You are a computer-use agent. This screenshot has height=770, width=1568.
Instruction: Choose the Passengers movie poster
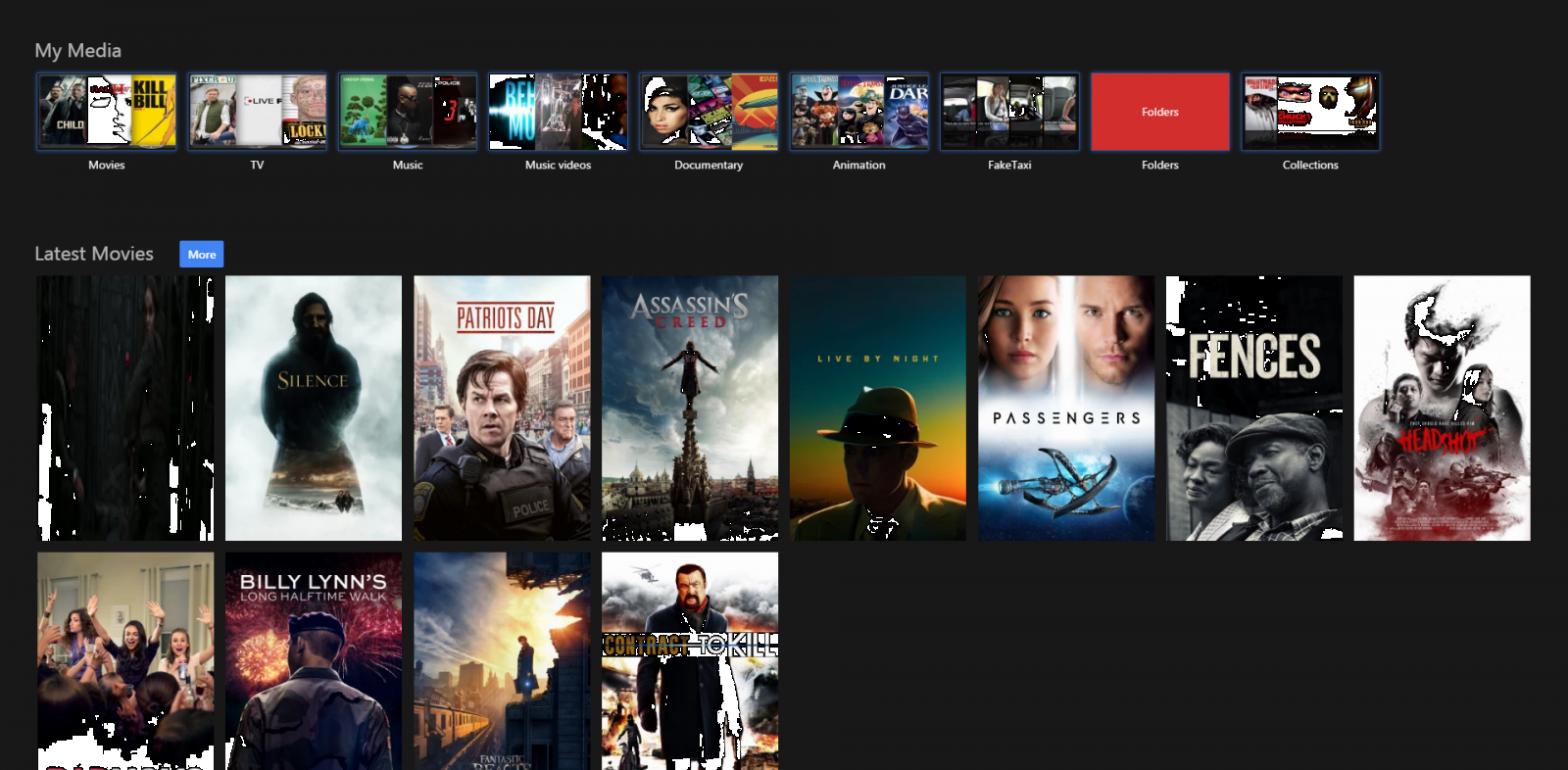(1066, 408)
